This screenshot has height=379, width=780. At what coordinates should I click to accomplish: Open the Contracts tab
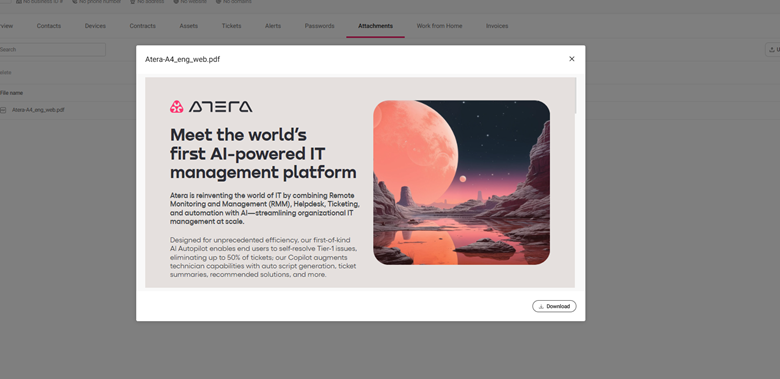tap(143, 26)
